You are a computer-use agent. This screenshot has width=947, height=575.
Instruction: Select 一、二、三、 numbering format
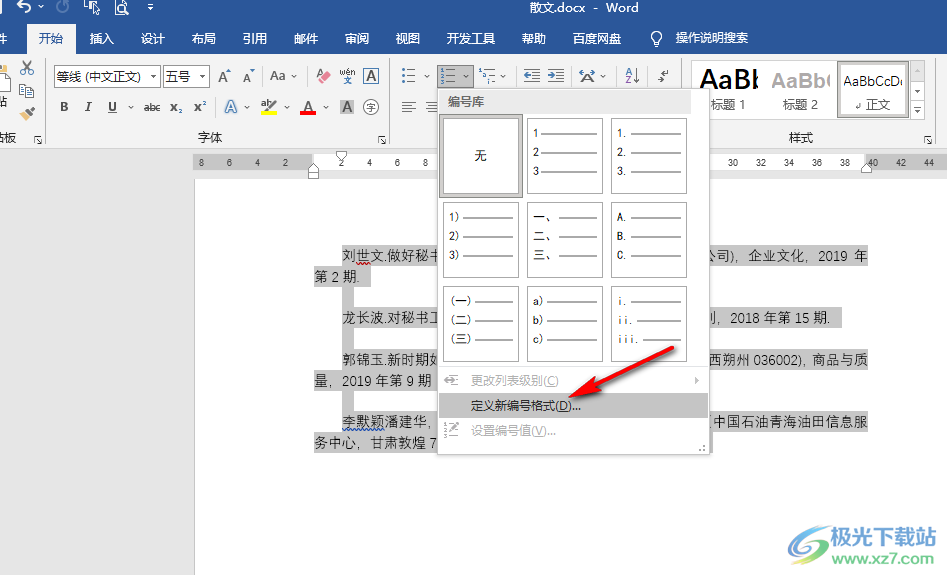(565, 240)
